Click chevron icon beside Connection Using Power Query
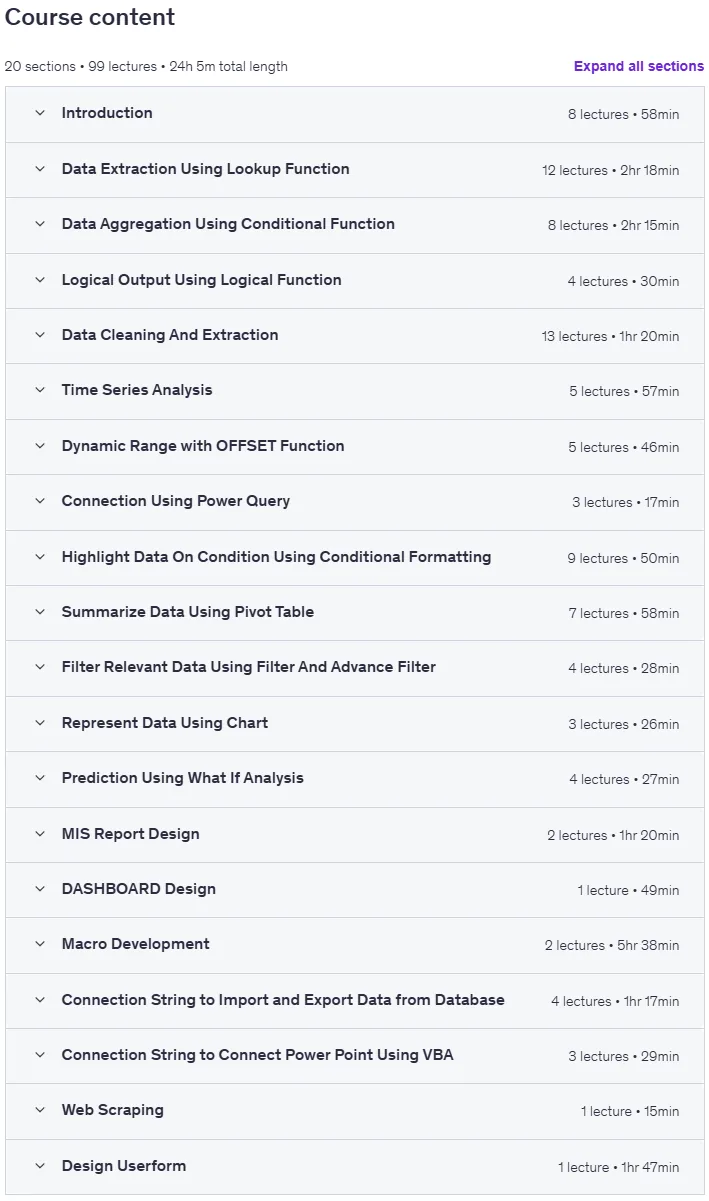This screenshot has height=1201, width=709. pos(40,501)
